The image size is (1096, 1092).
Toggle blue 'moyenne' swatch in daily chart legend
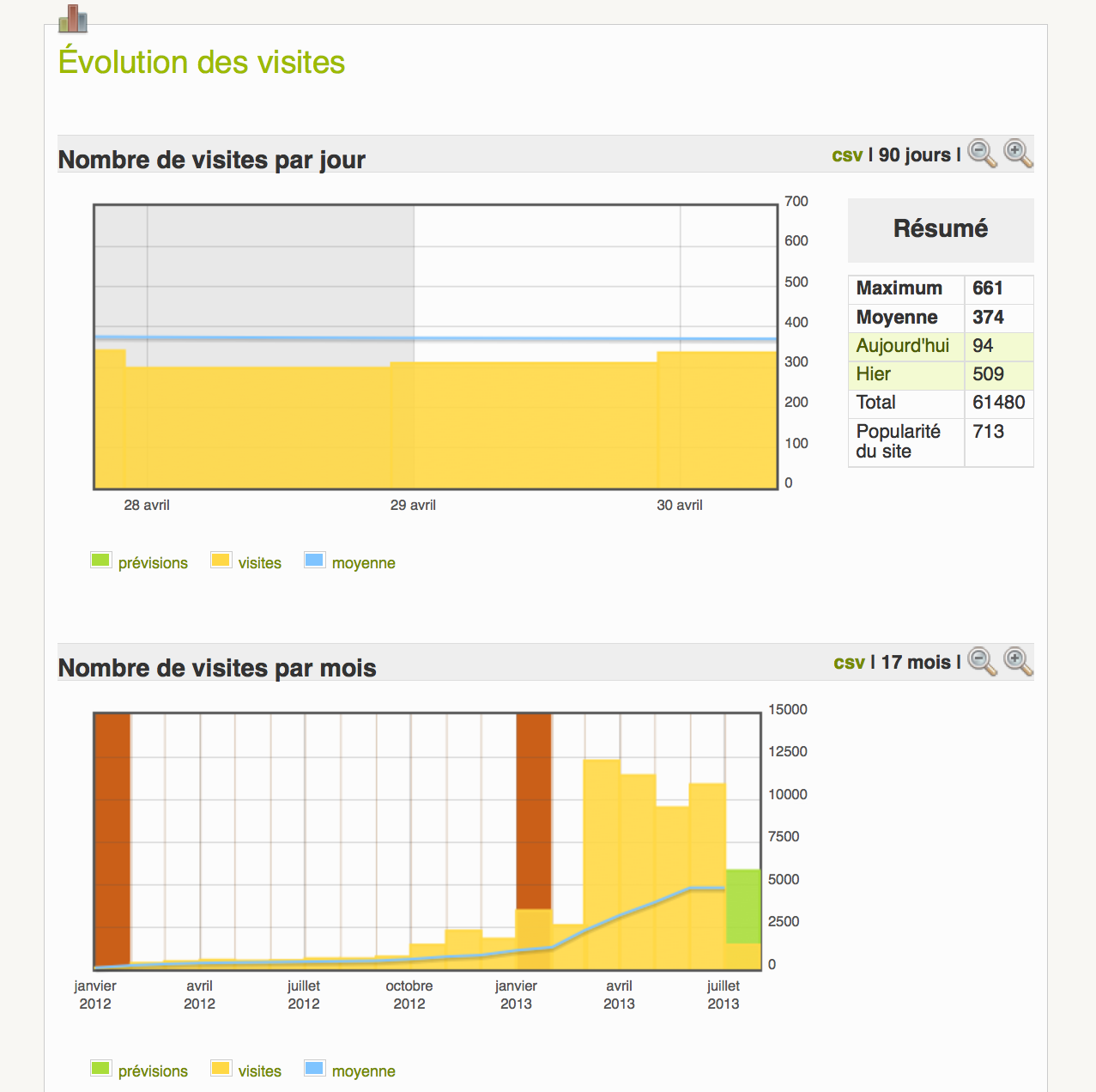[314, 561]
